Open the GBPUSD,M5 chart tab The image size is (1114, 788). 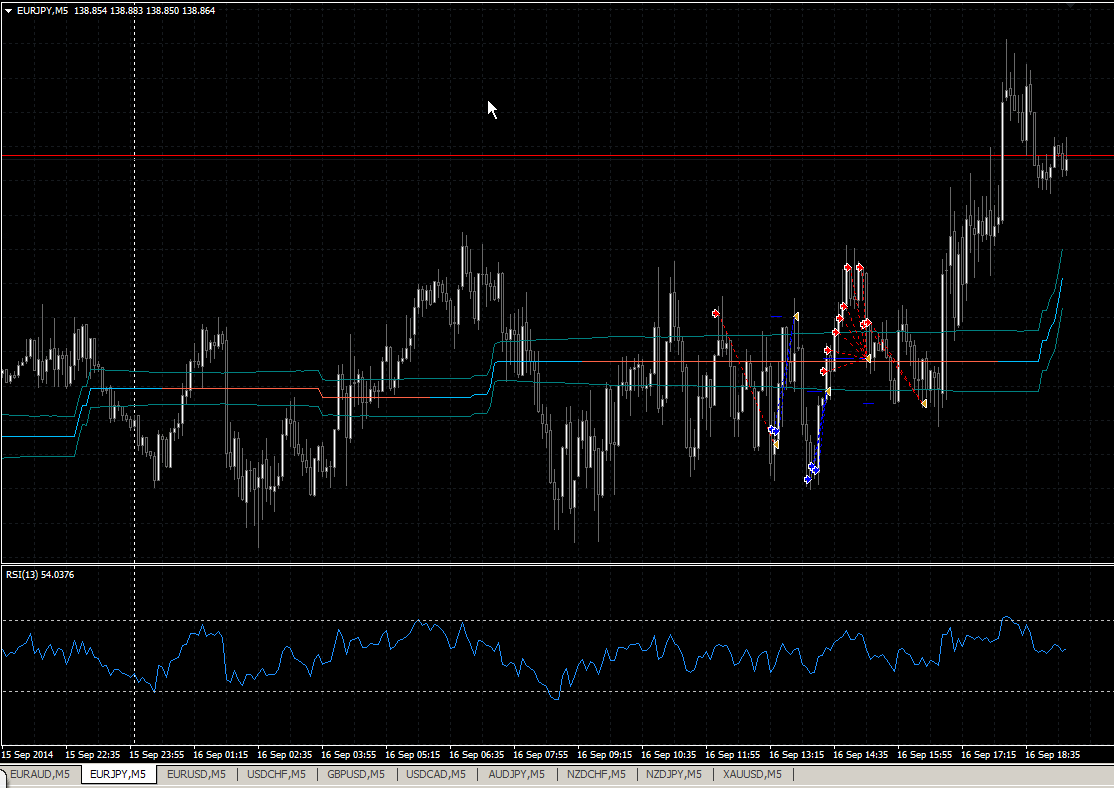(x=356, y=774)
